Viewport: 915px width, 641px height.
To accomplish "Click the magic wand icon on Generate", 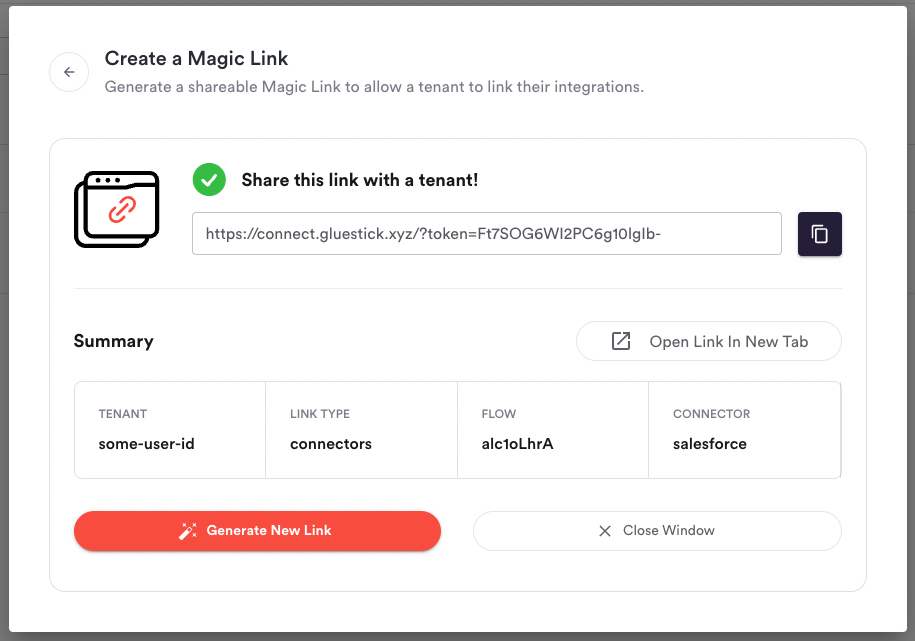I will 188,531.
